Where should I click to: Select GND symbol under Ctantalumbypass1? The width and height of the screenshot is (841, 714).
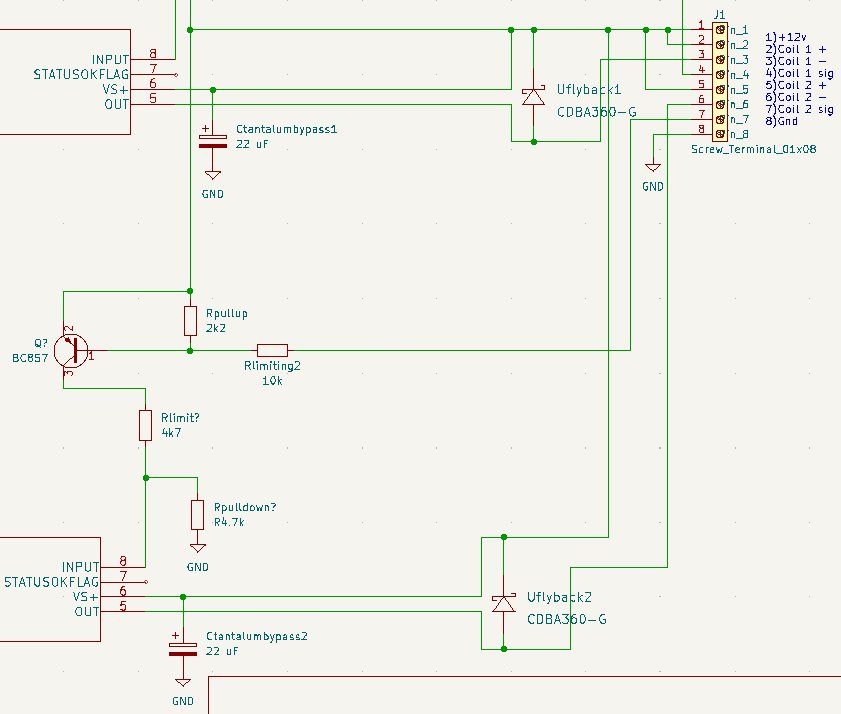click(x=212, y=177)
